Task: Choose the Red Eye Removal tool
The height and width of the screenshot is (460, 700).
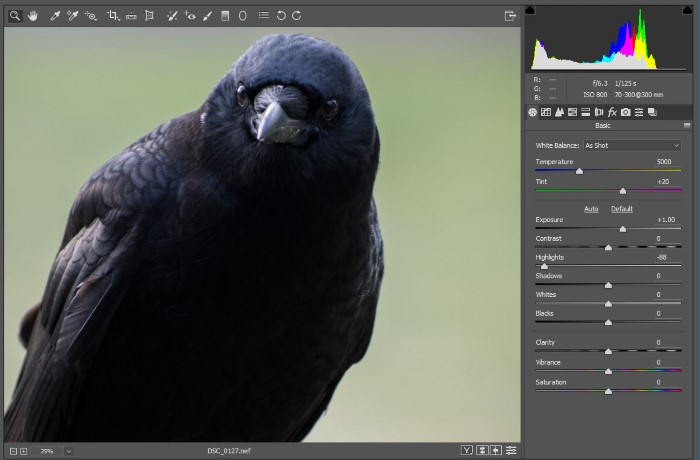Action: click(x=190, y=16)
